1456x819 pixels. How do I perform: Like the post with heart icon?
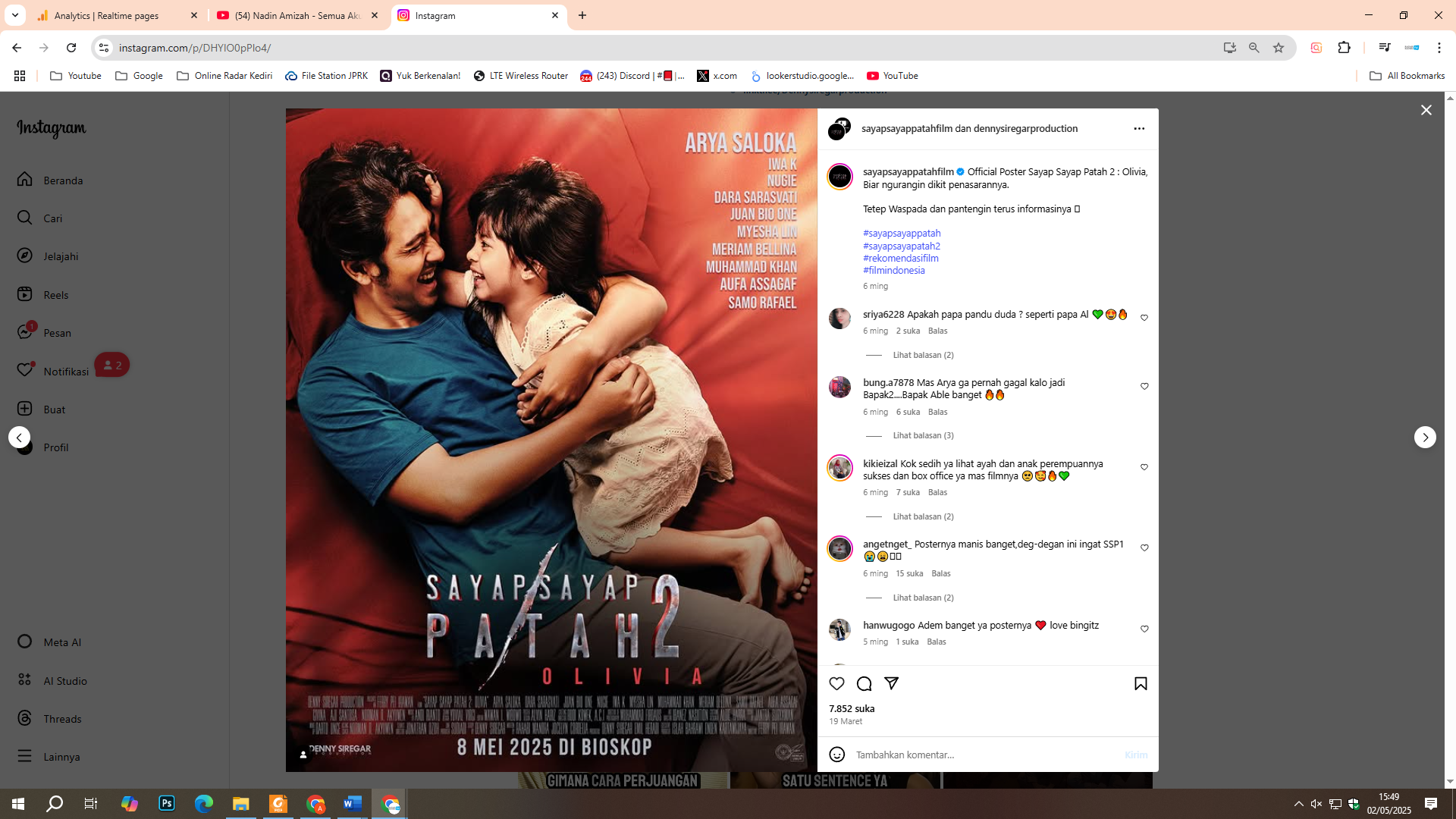coord(836,683)
